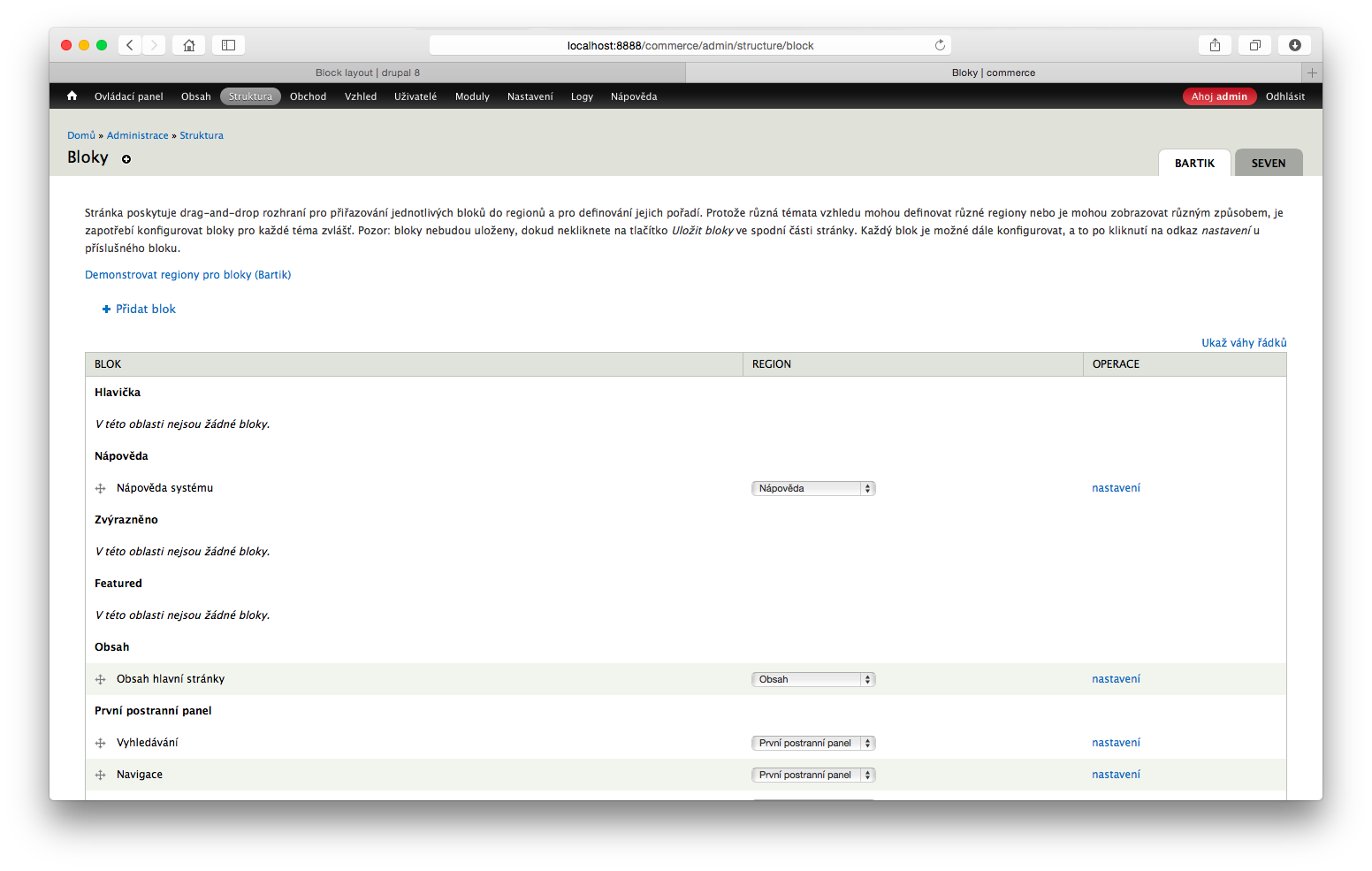This screenshot has width=1372, height=871.
Task: Open region dropdown for Vyhledávání block
Action: [813, 743]
